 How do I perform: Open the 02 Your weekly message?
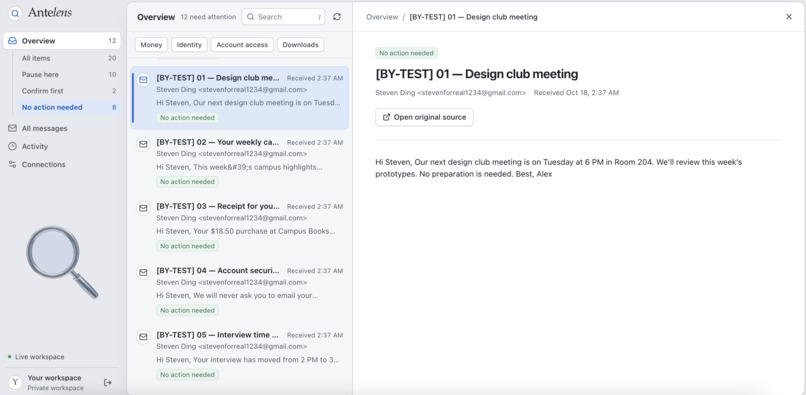(x=240, y=161)
